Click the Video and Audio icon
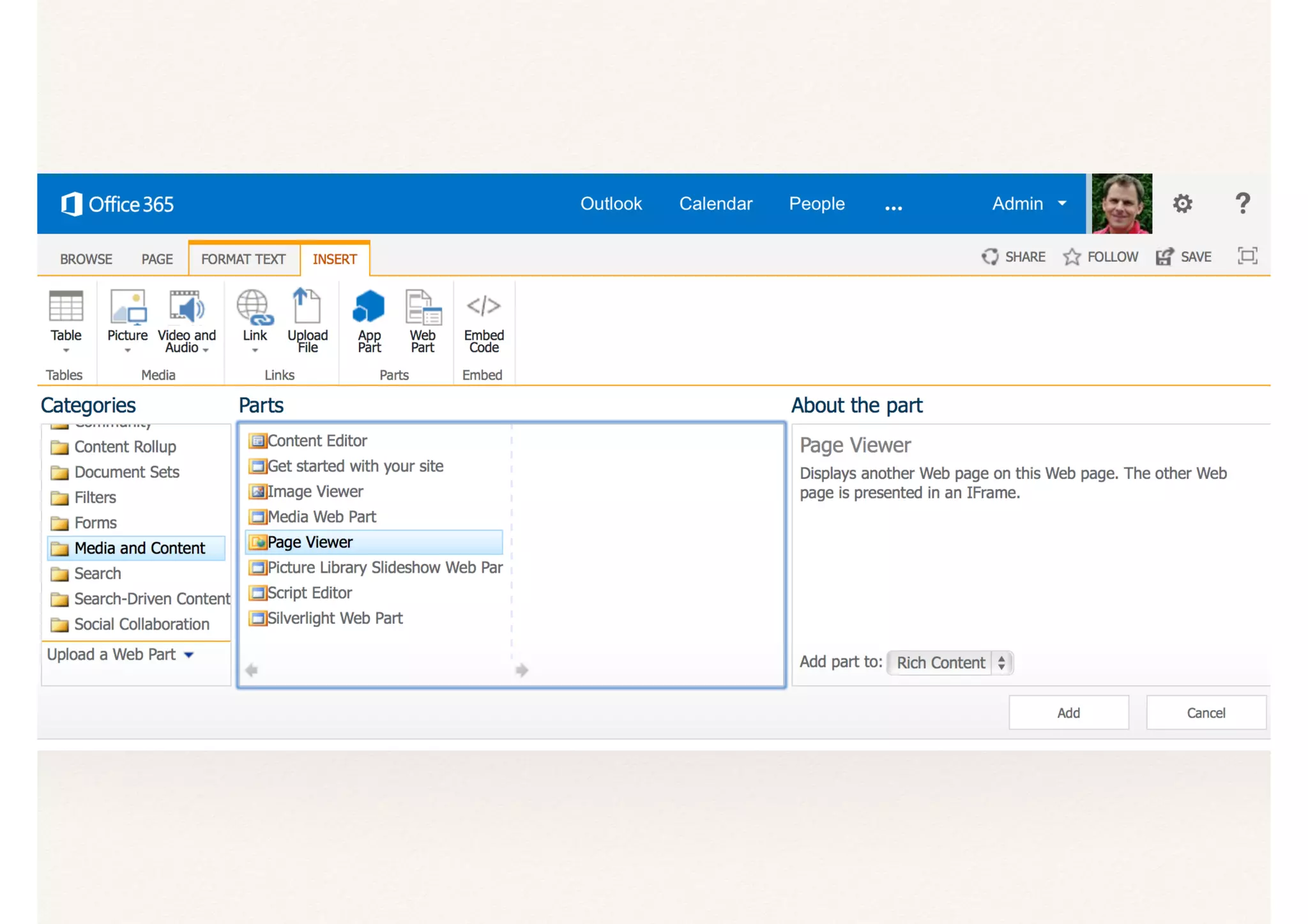This screenshot has width=1308, height=924. pos(186,308)
